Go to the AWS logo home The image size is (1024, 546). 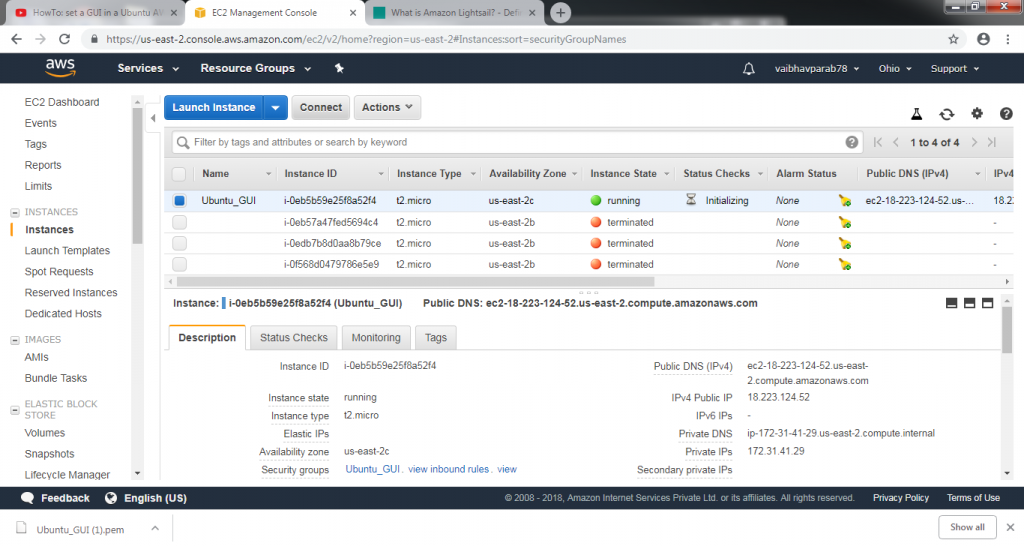point(61,68)
